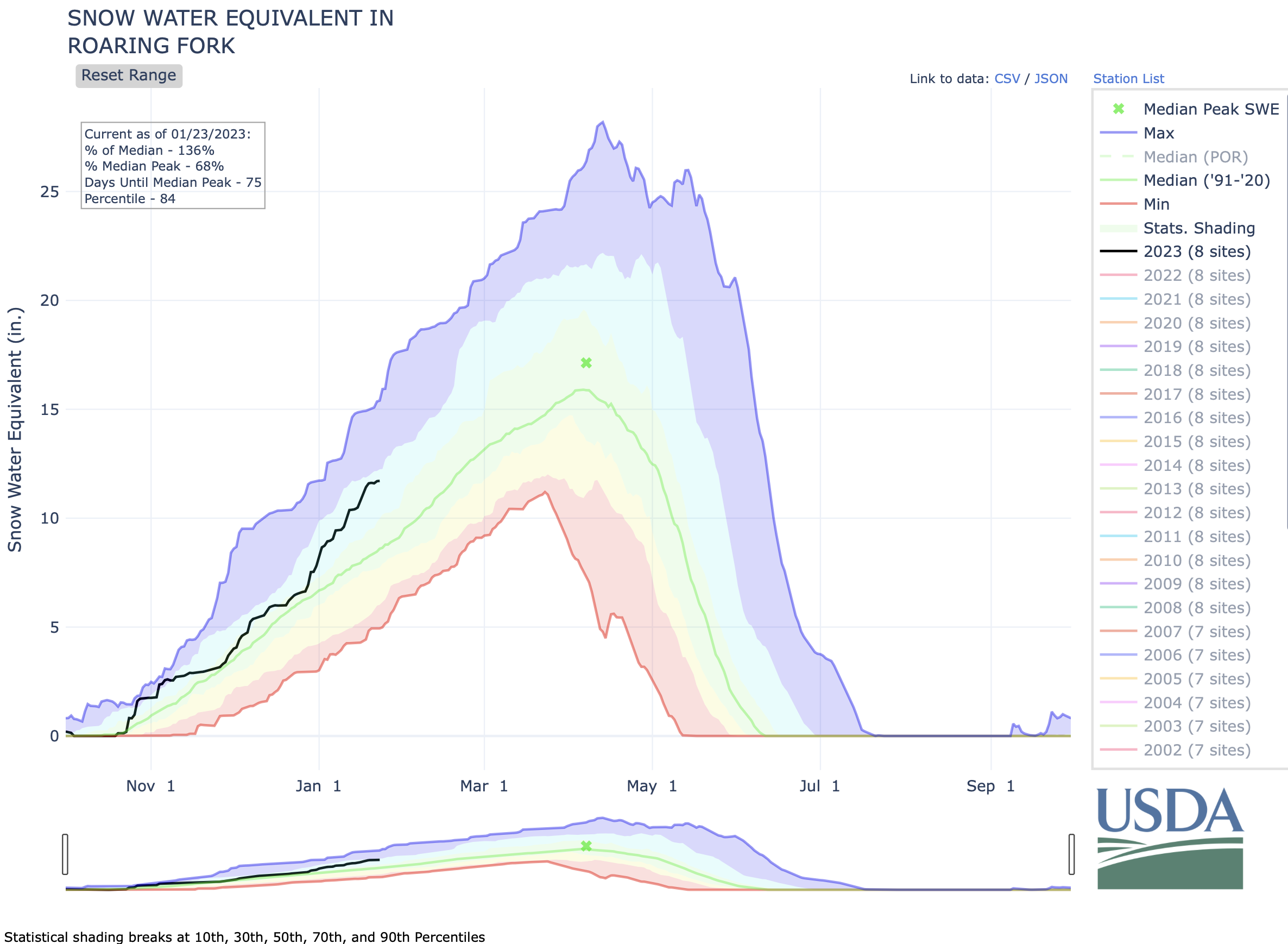This screenshot has width=1288, height=944.
Task: Click the right range slider handle
Action: pos(1071,854)
